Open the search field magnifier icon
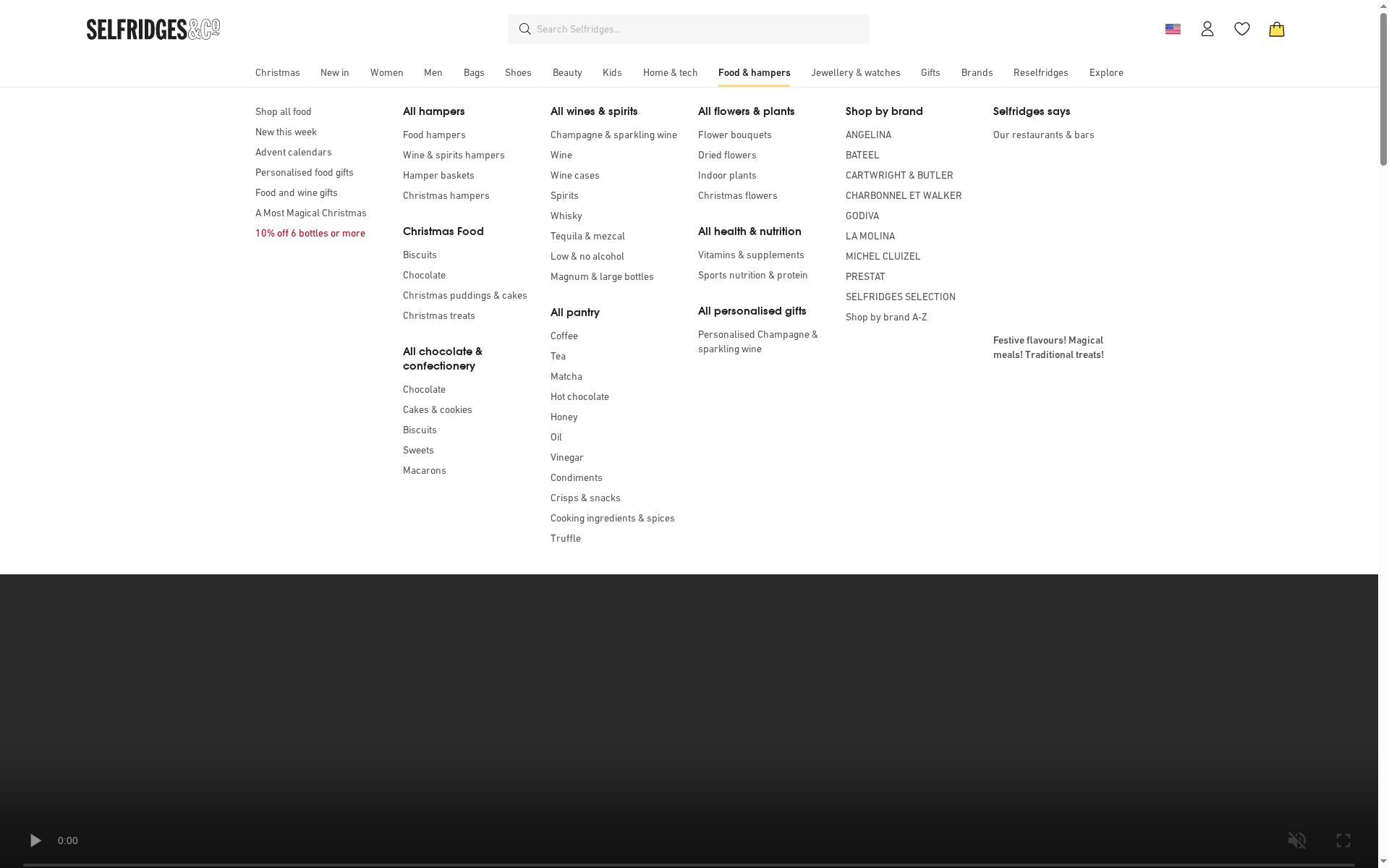 524,29
